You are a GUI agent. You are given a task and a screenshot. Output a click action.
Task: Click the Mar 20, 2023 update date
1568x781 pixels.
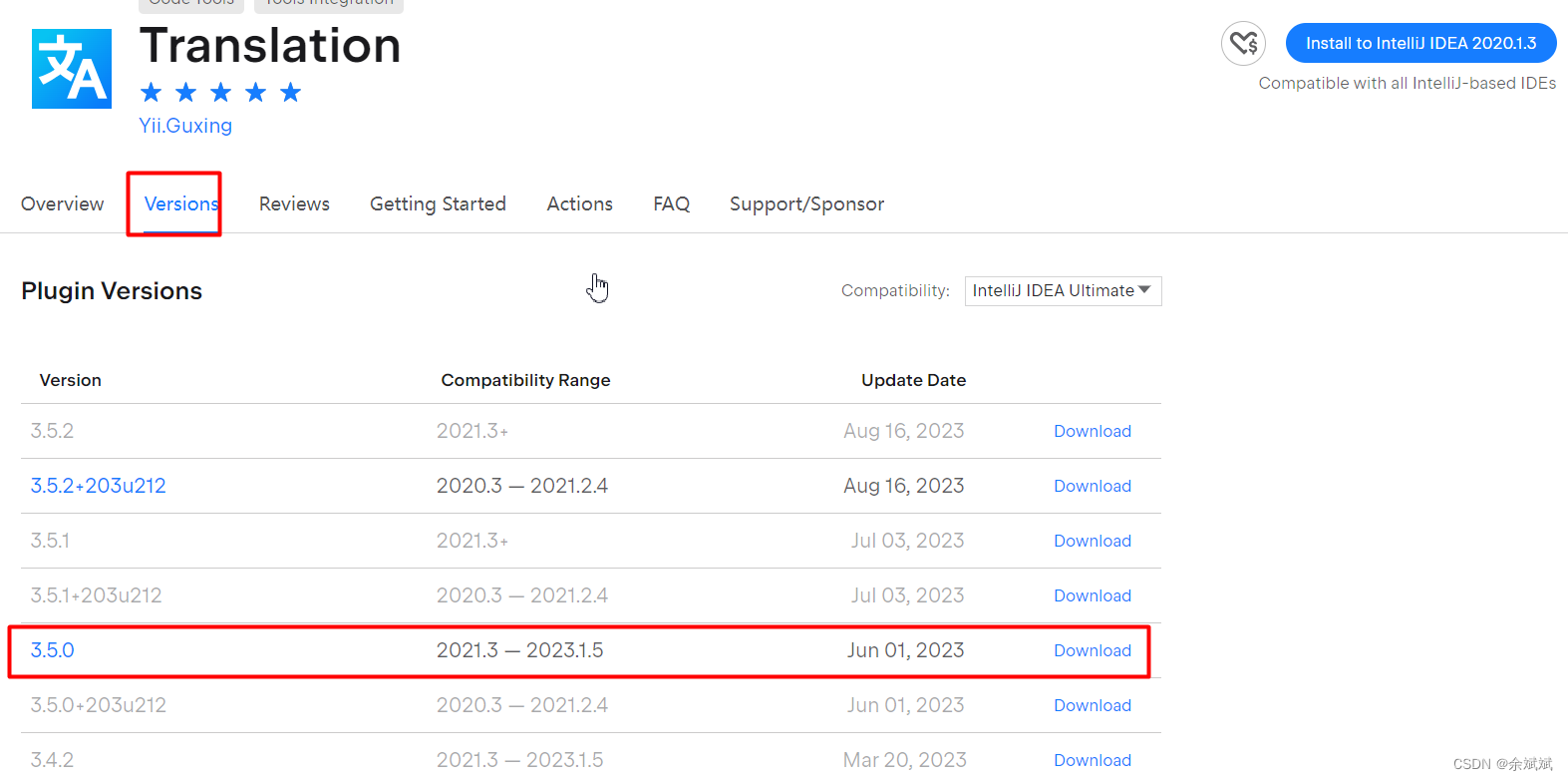(904, 760)
